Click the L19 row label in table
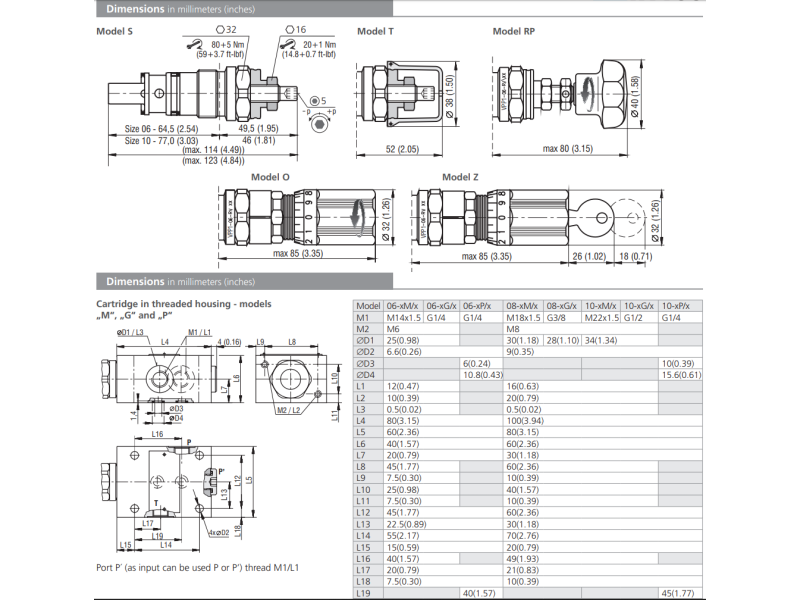 point(364,593)
